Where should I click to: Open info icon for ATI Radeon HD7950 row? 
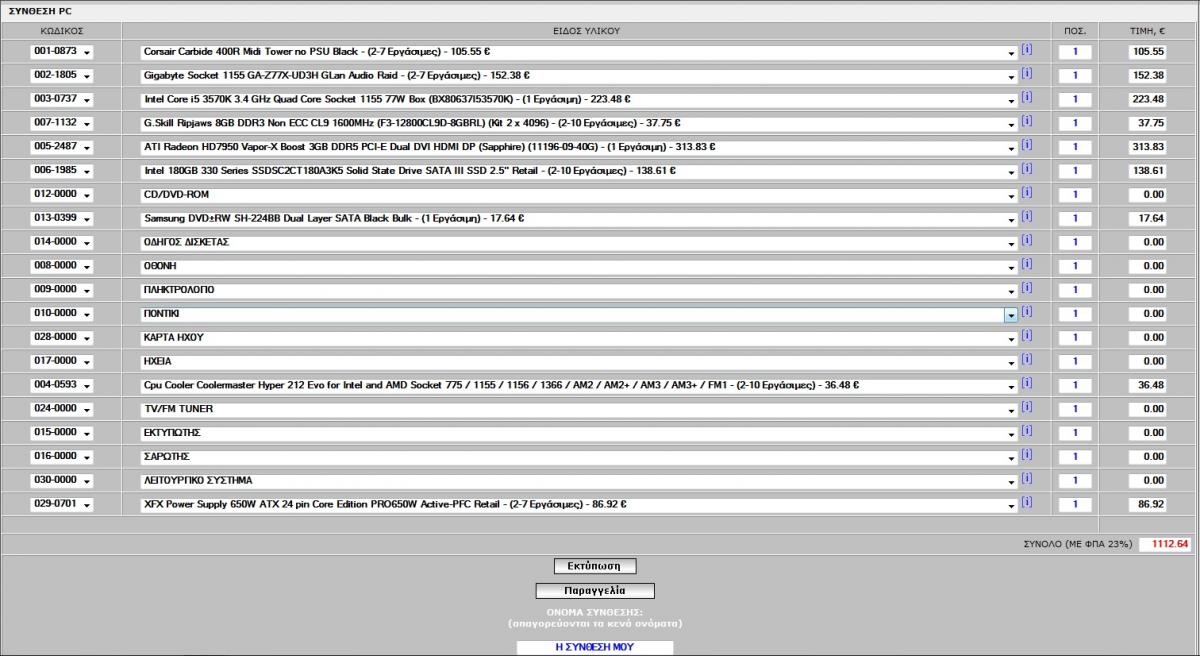point(1026,146)
